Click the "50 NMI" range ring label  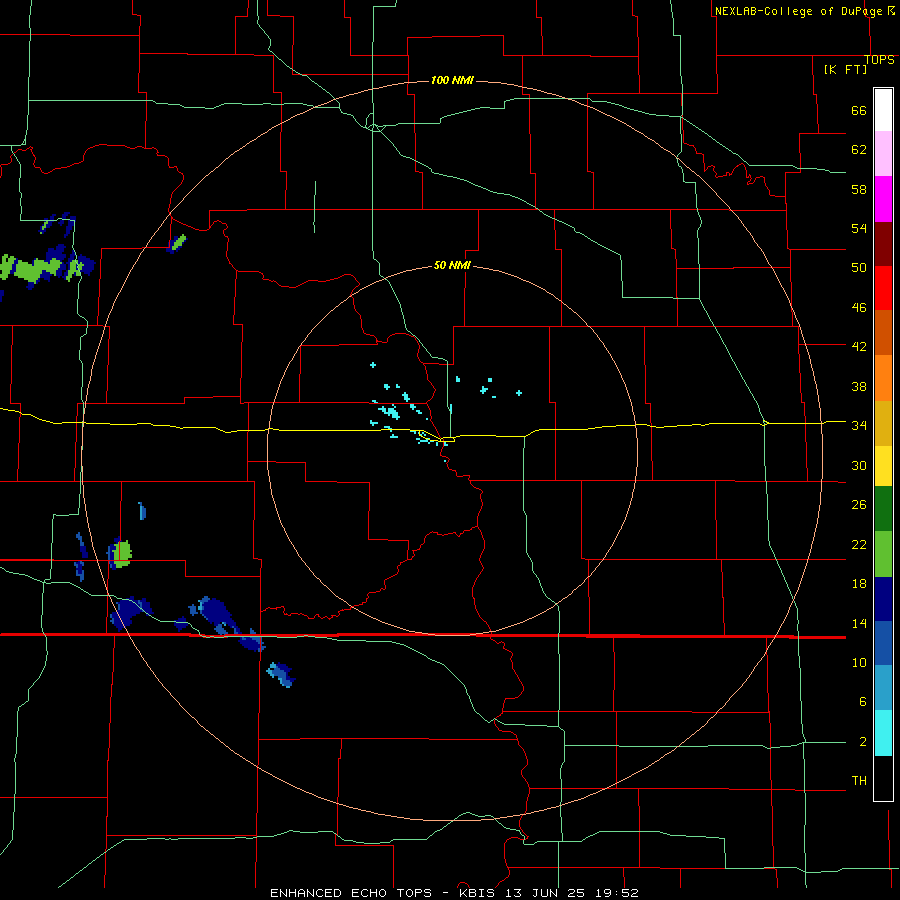452,265
